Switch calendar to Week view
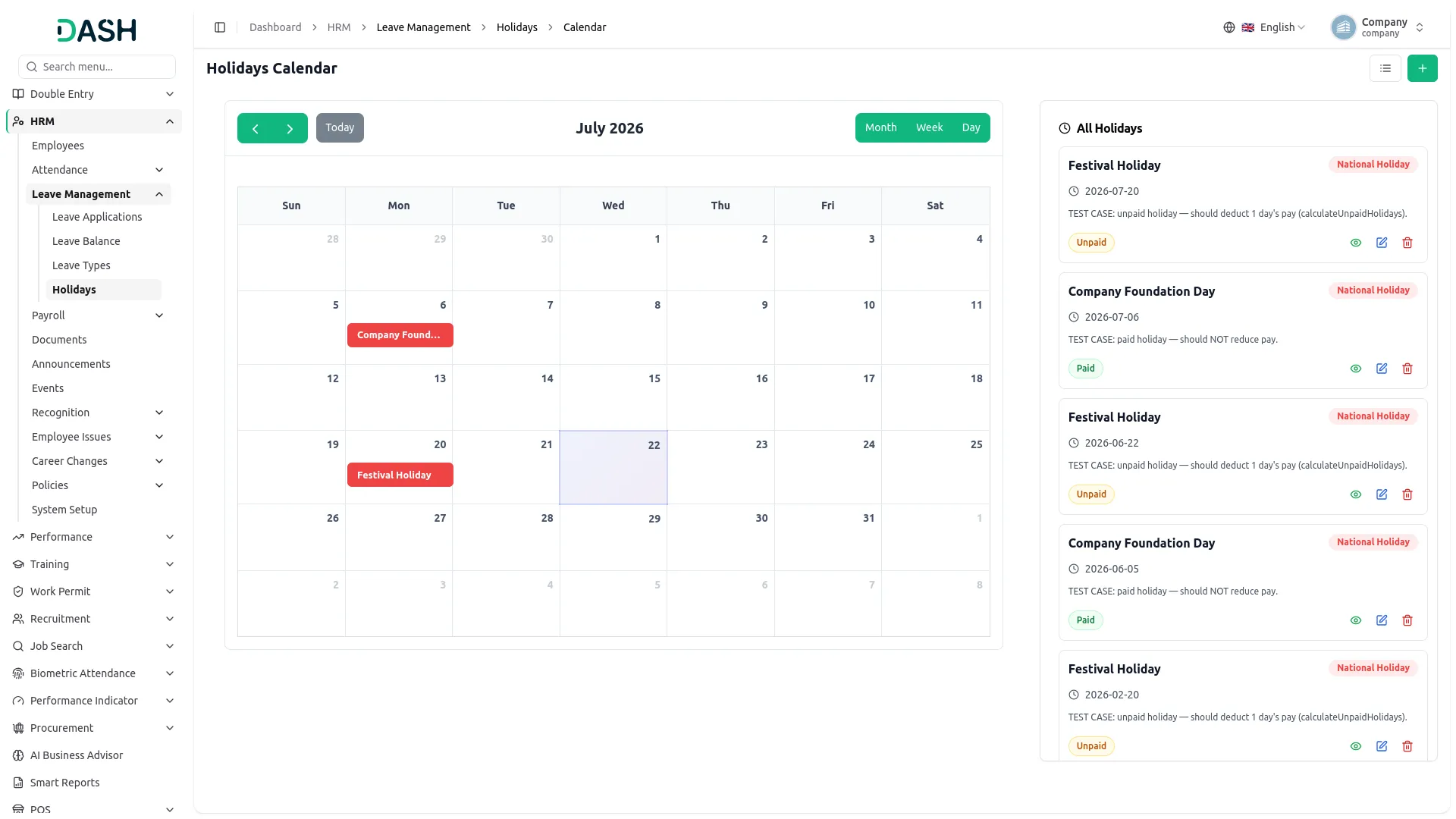Screen dimensions: 1456x819 [929, 127]
